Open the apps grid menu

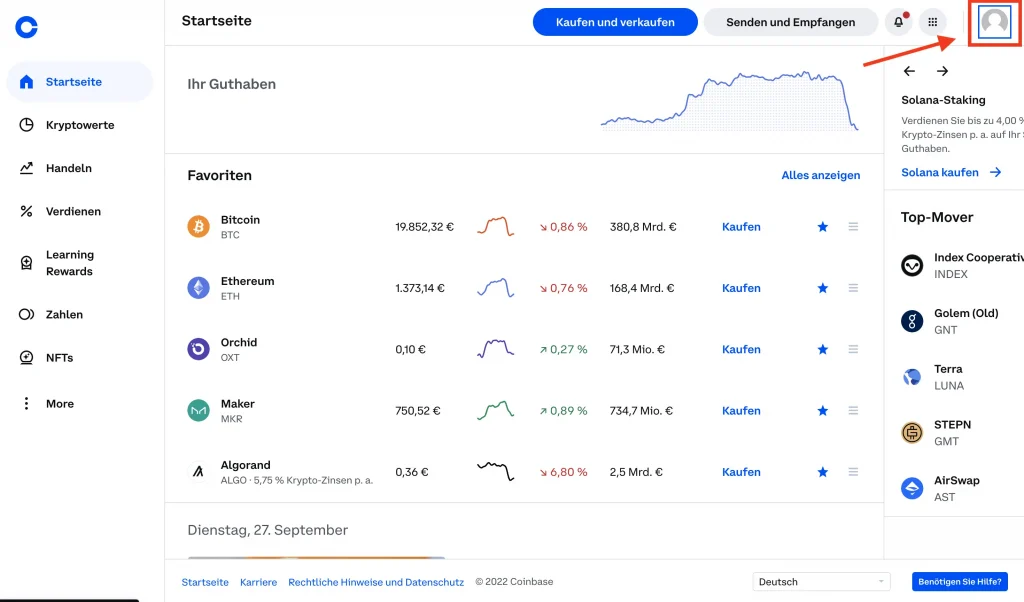pyautogui.click(x=933, y=22)
